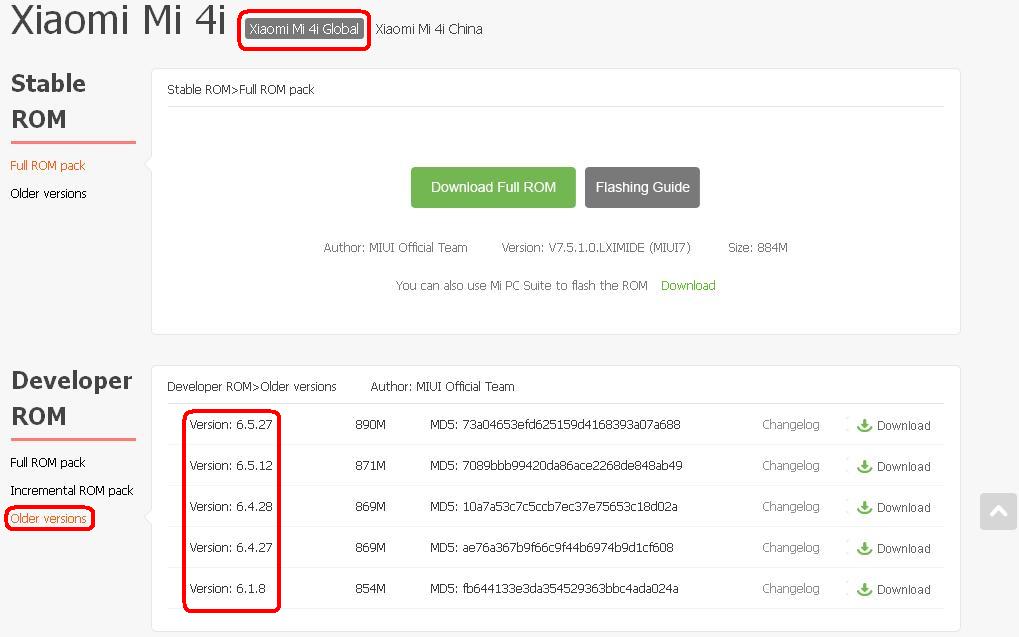View Changelog for Version 6.4.28
The width and height of the screenshot is (1019, 637).
(791, 506)
